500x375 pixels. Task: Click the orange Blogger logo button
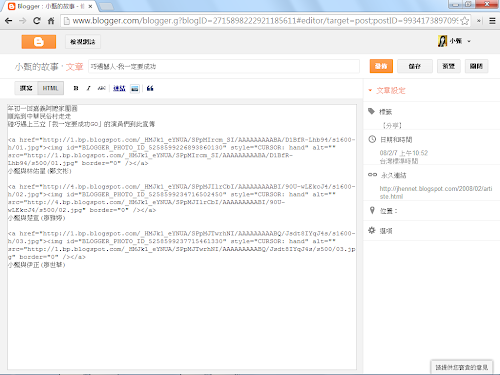coord(39,42)
